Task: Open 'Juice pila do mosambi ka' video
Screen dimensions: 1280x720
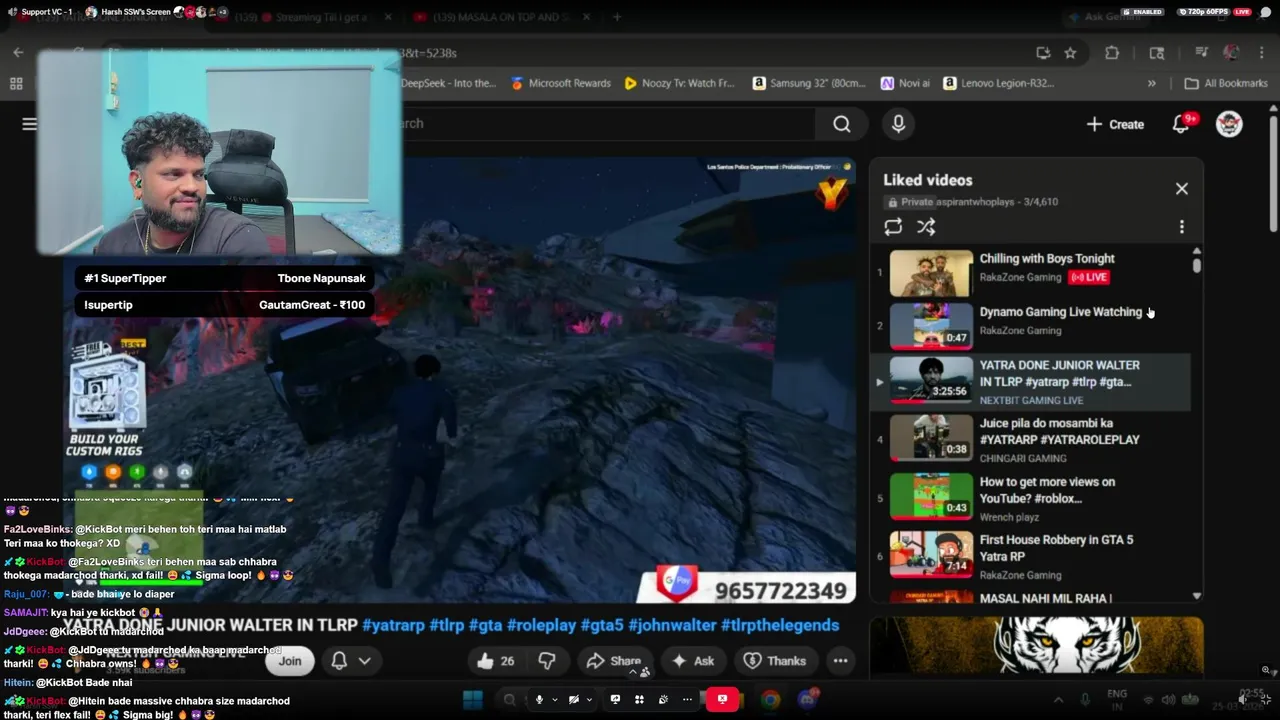Action: pyautogui.click(x=1059, y=431)
